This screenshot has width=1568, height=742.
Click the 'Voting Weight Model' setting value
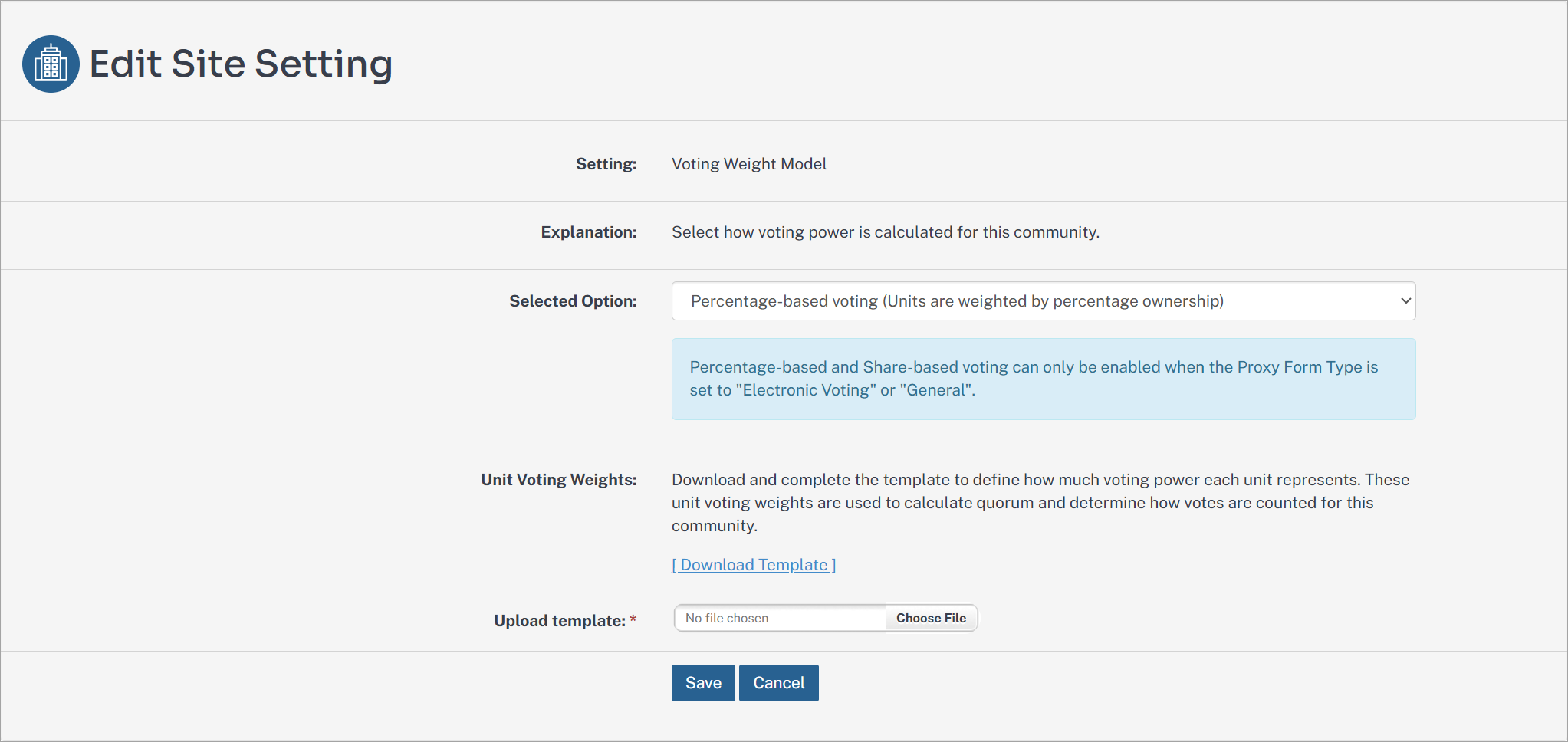pyautogui.click(x=749, y=164)
